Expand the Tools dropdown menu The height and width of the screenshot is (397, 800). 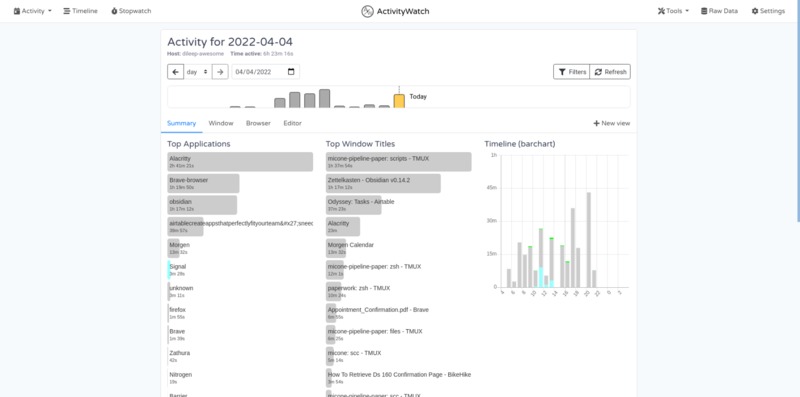(x=673, y=11)
